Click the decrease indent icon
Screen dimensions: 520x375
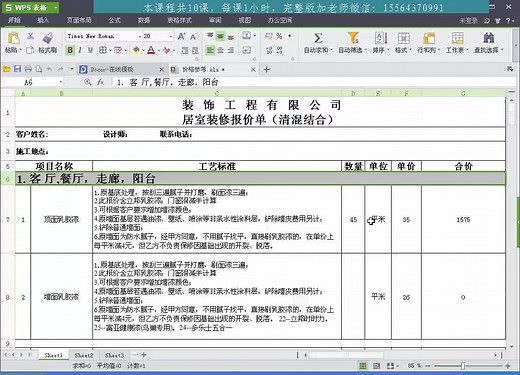pyautogui.click(x=185, y=50)
